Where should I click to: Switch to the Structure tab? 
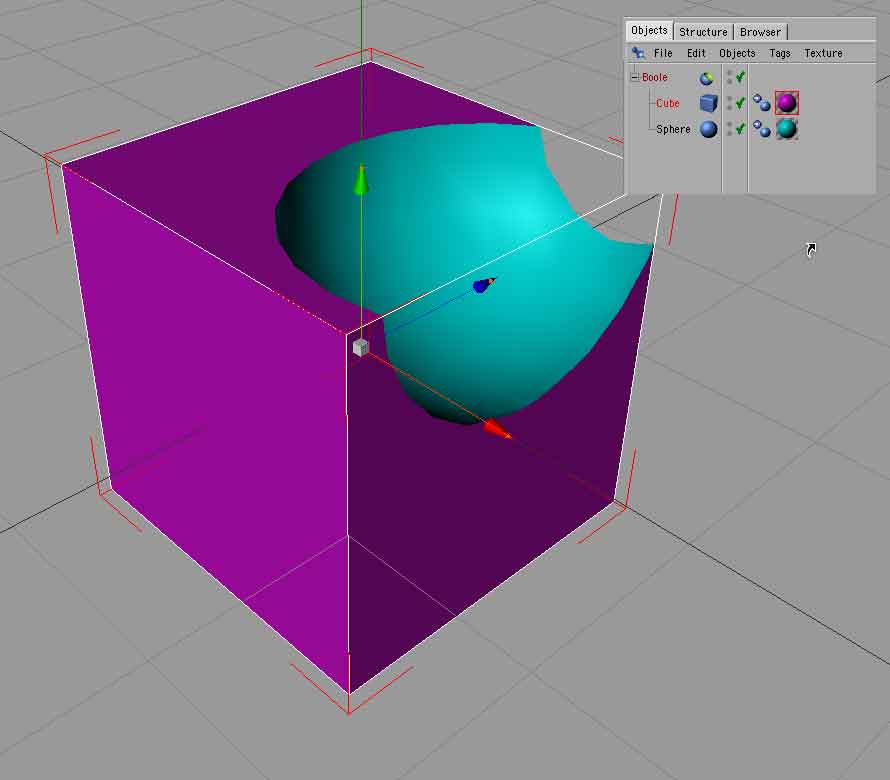(x=703, y=32)
